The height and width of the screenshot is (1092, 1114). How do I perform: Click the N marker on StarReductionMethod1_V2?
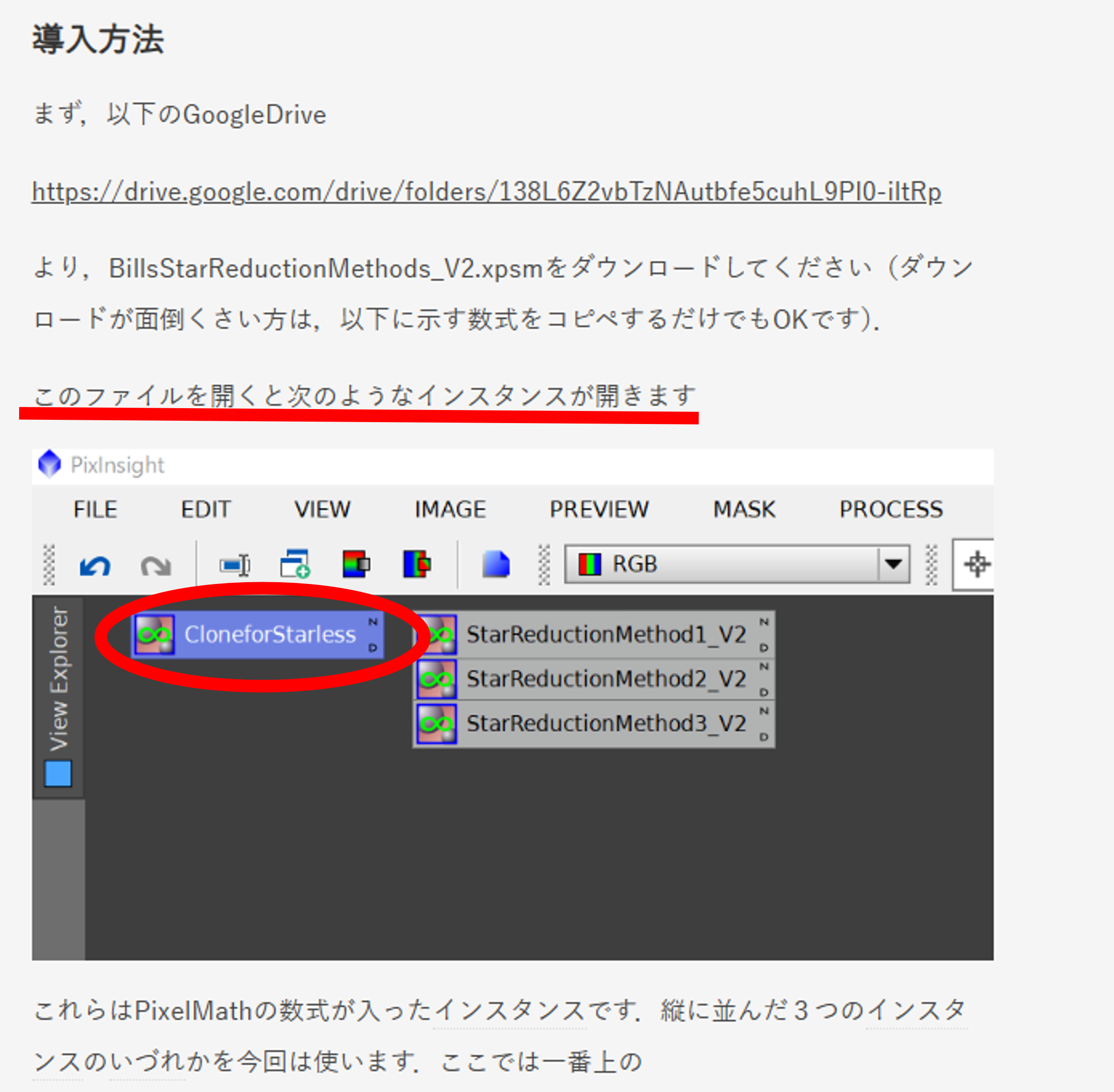click(764, 622)
